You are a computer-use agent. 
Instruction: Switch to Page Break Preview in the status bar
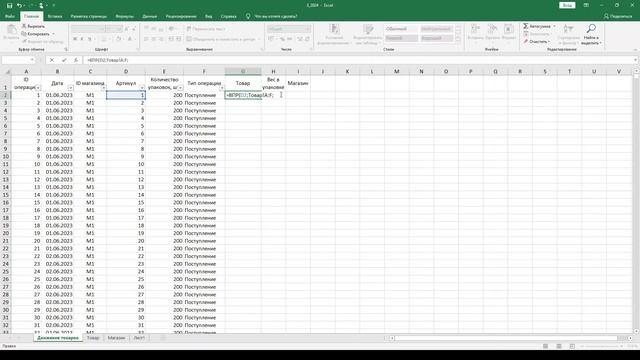point(572,346)
